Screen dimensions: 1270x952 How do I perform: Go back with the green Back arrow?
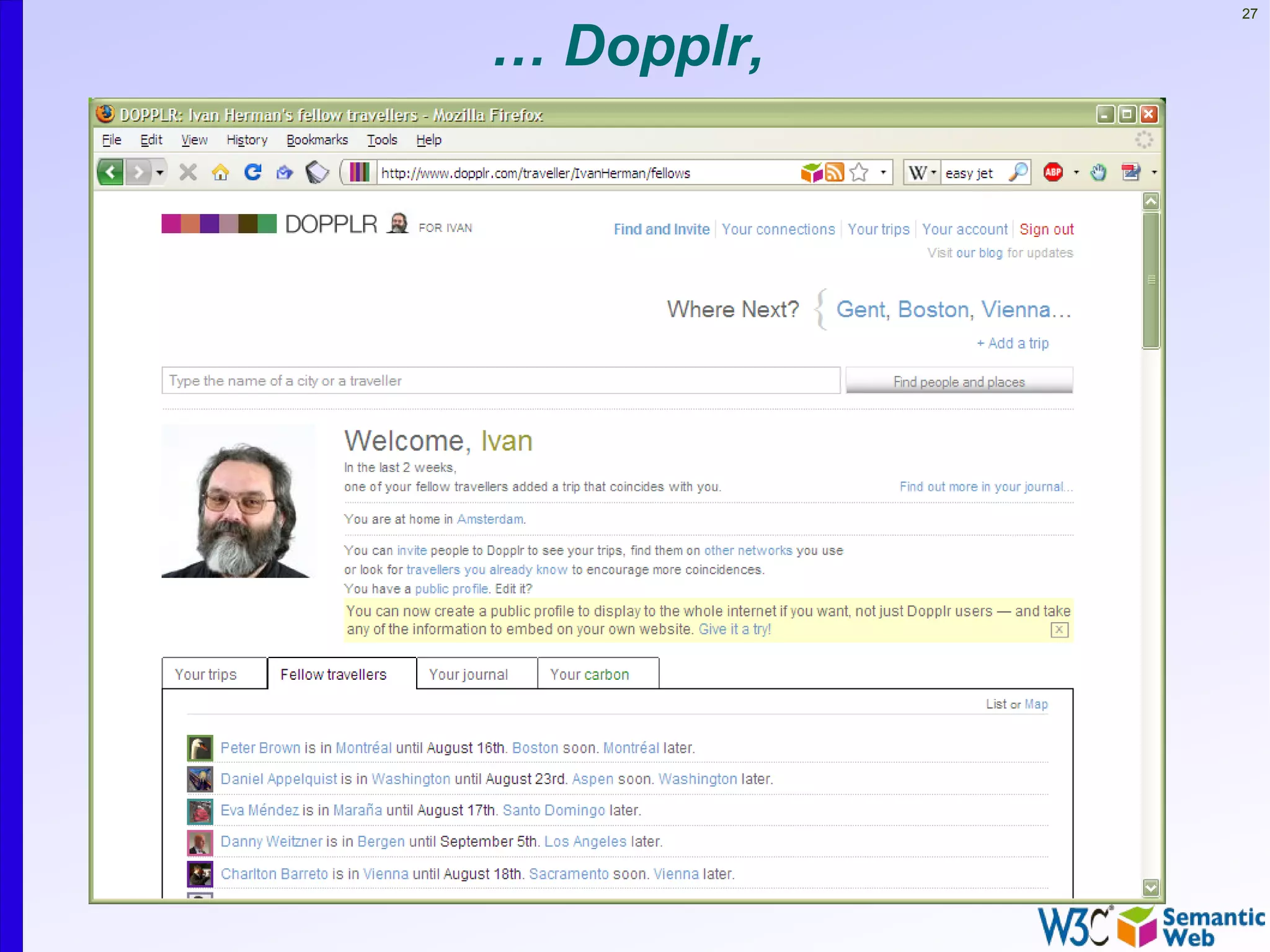click(111, 172)
